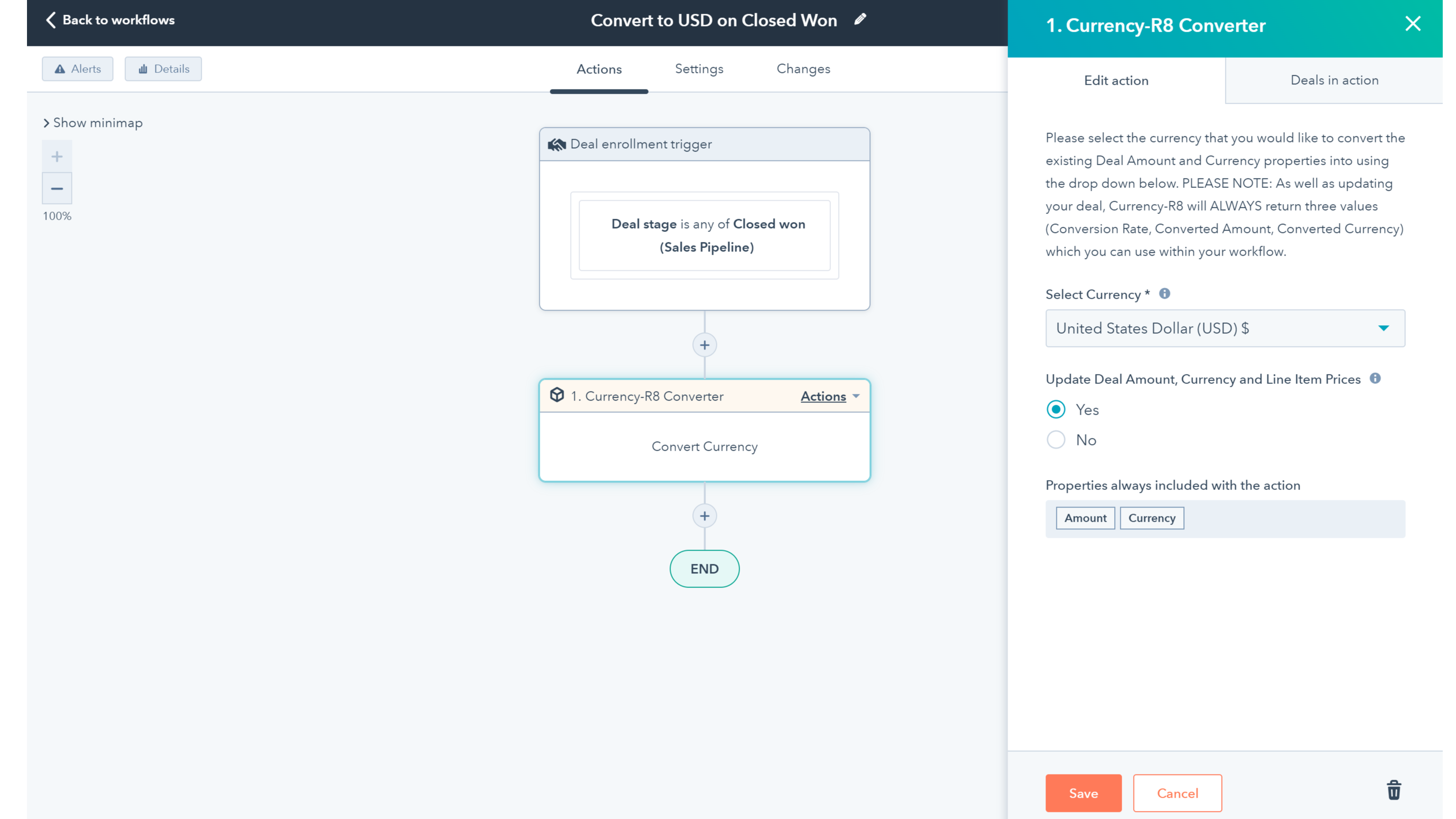Click the Save button
Viewport: 1456px width, 819px height.
(x=1083, y=793)
